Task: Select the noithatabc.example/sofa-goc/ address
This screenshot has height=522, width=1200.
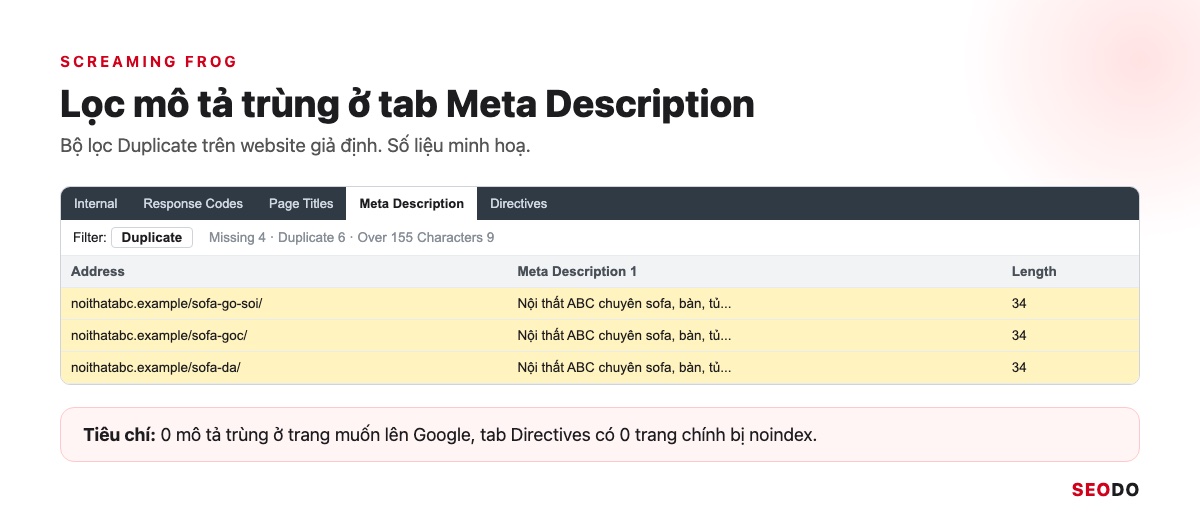Action: pyautogui.click(x=159, y=335)
